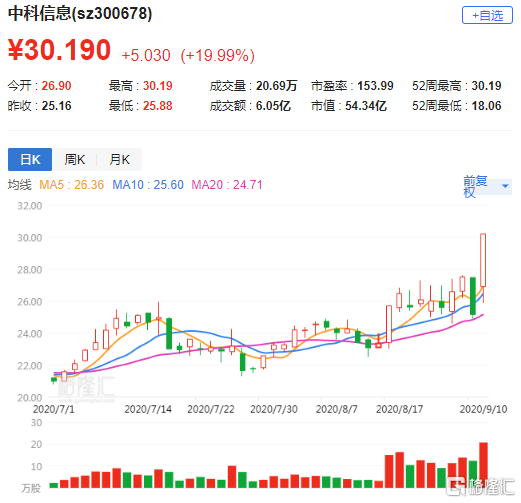Add stock to watchlist with +自选 button
Image resolution: width=521 pixels, height=503 pixels.
(487, 15)
